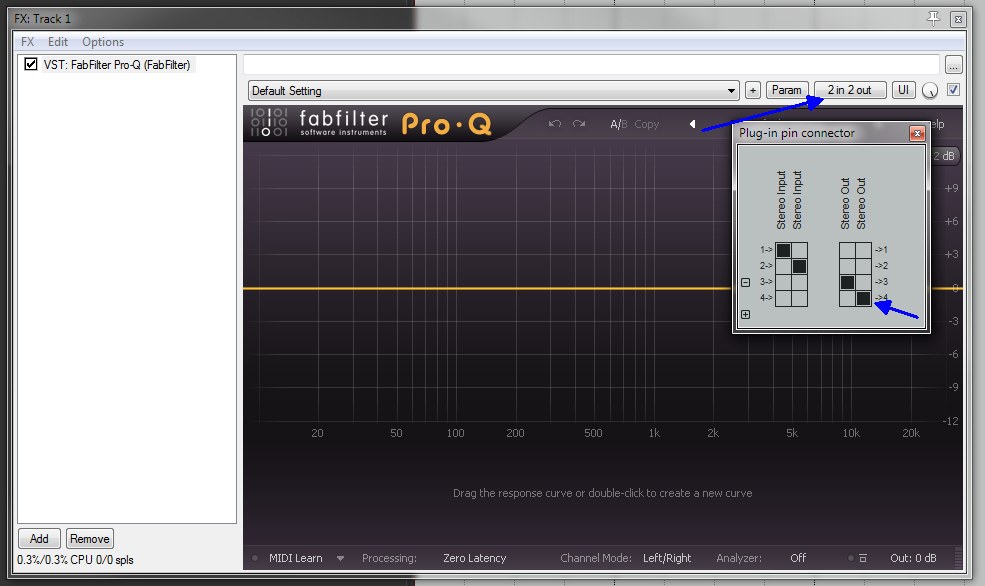This screenshot has height=586, width=985.
Task: Change the Zero Latency processing mode
Action: pos(474,558)
